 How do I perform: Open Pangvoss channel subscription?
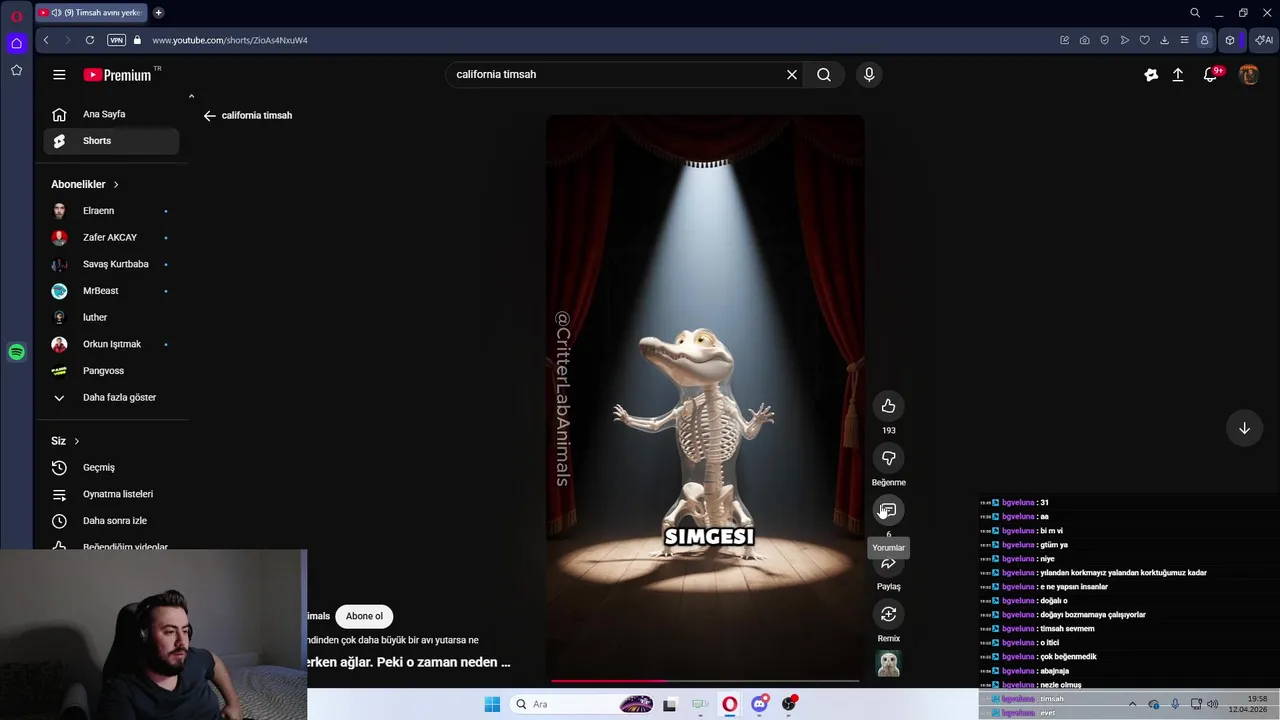pos(111,371)
